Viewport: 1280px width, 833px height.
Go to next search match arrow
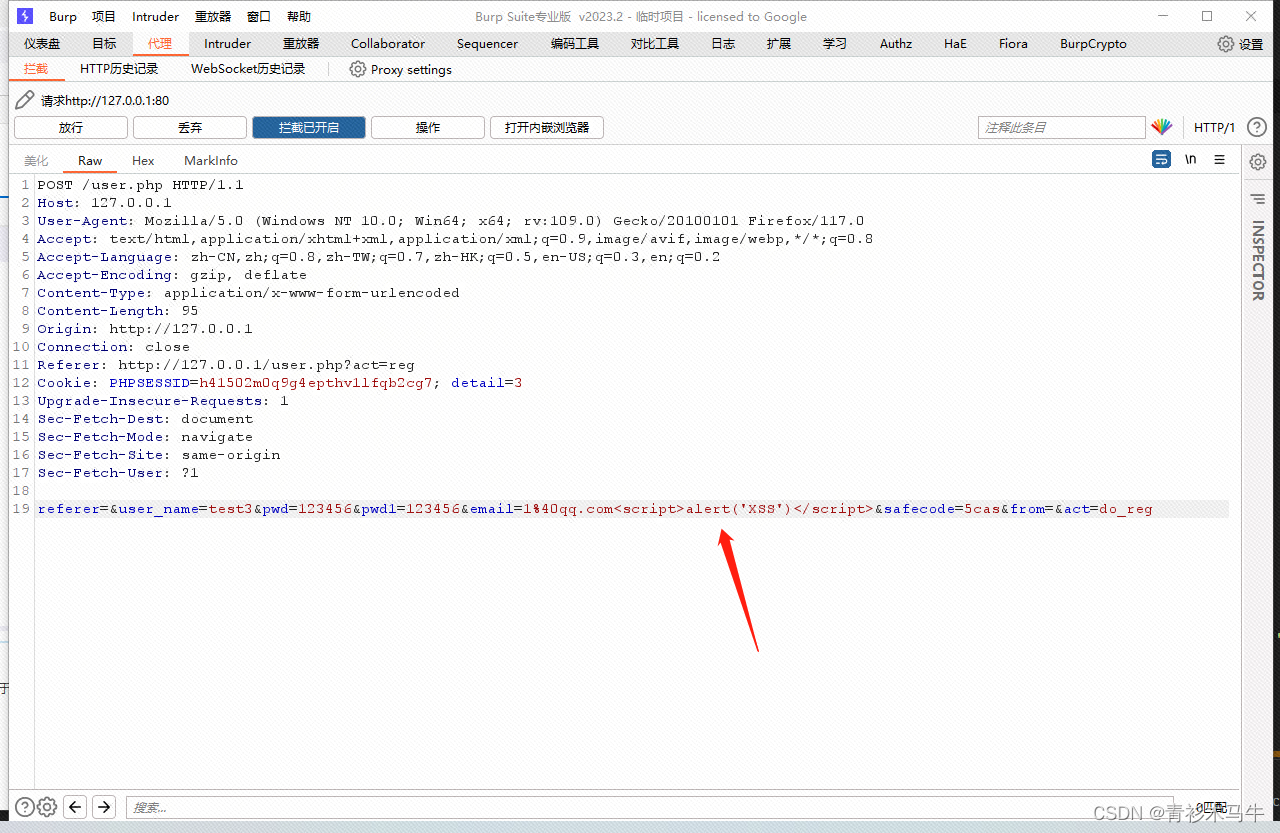[104, 806]
